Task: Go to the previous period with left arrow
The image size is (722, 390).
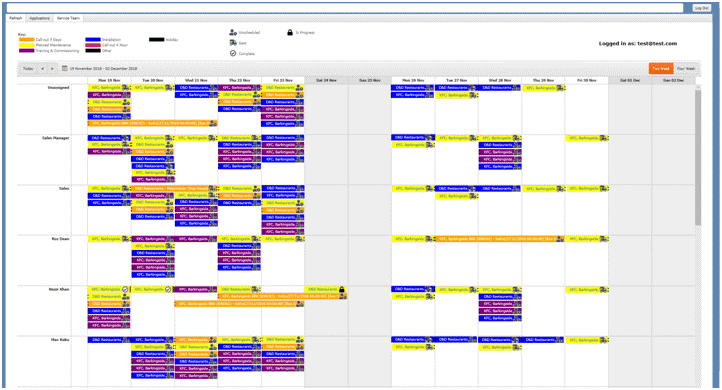Action: 42,69
